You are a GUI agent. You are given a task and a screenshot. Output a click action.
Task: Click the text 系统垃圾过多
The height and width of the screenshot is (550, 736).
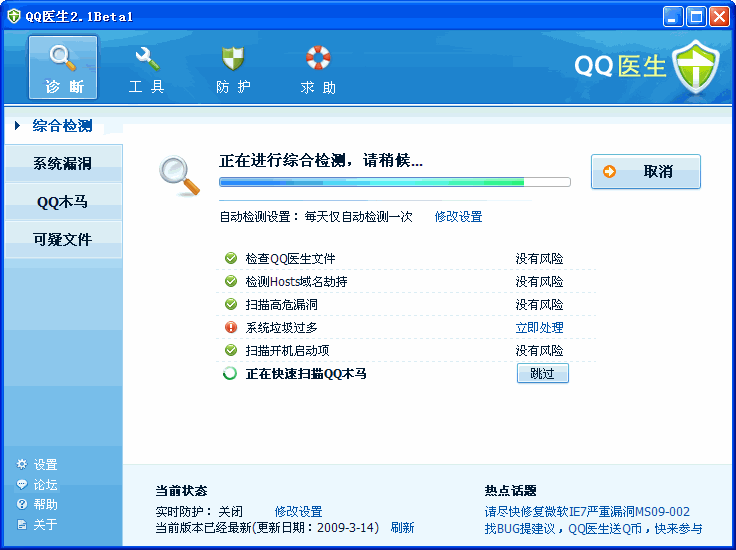click(x=281, y=328)
